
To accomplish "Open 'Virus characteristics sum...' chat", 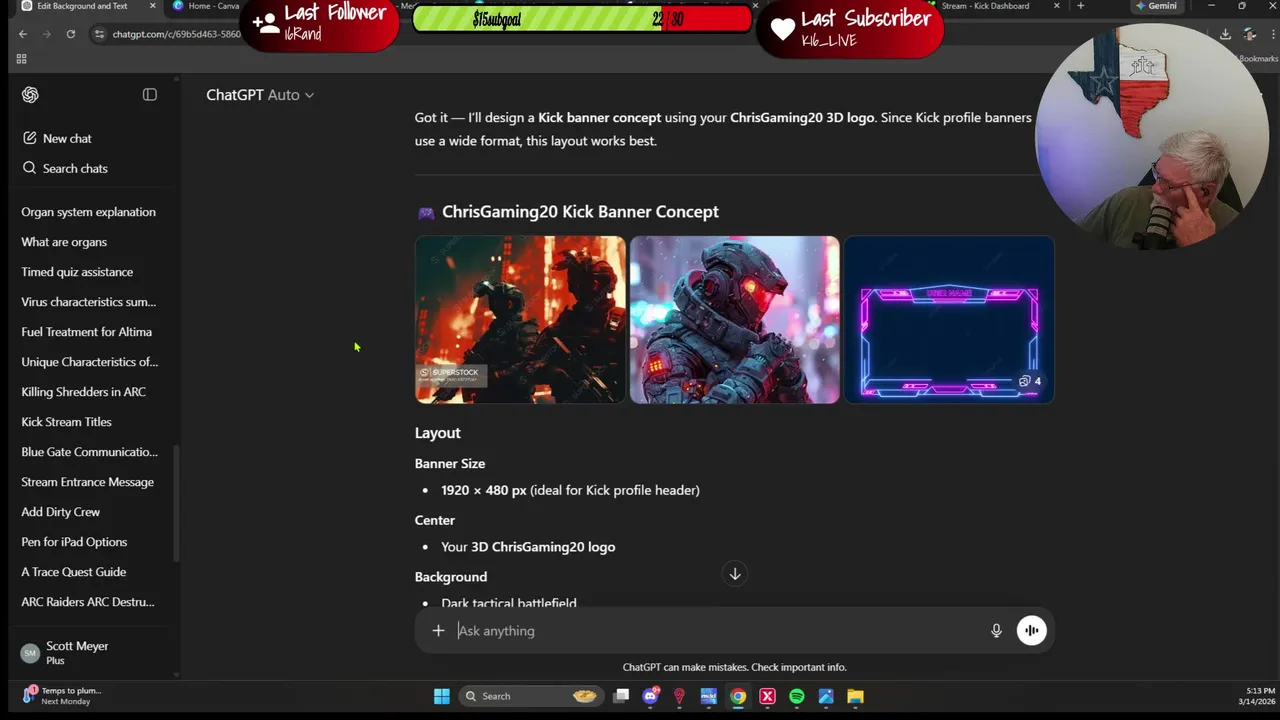I will tap(90, 302).
